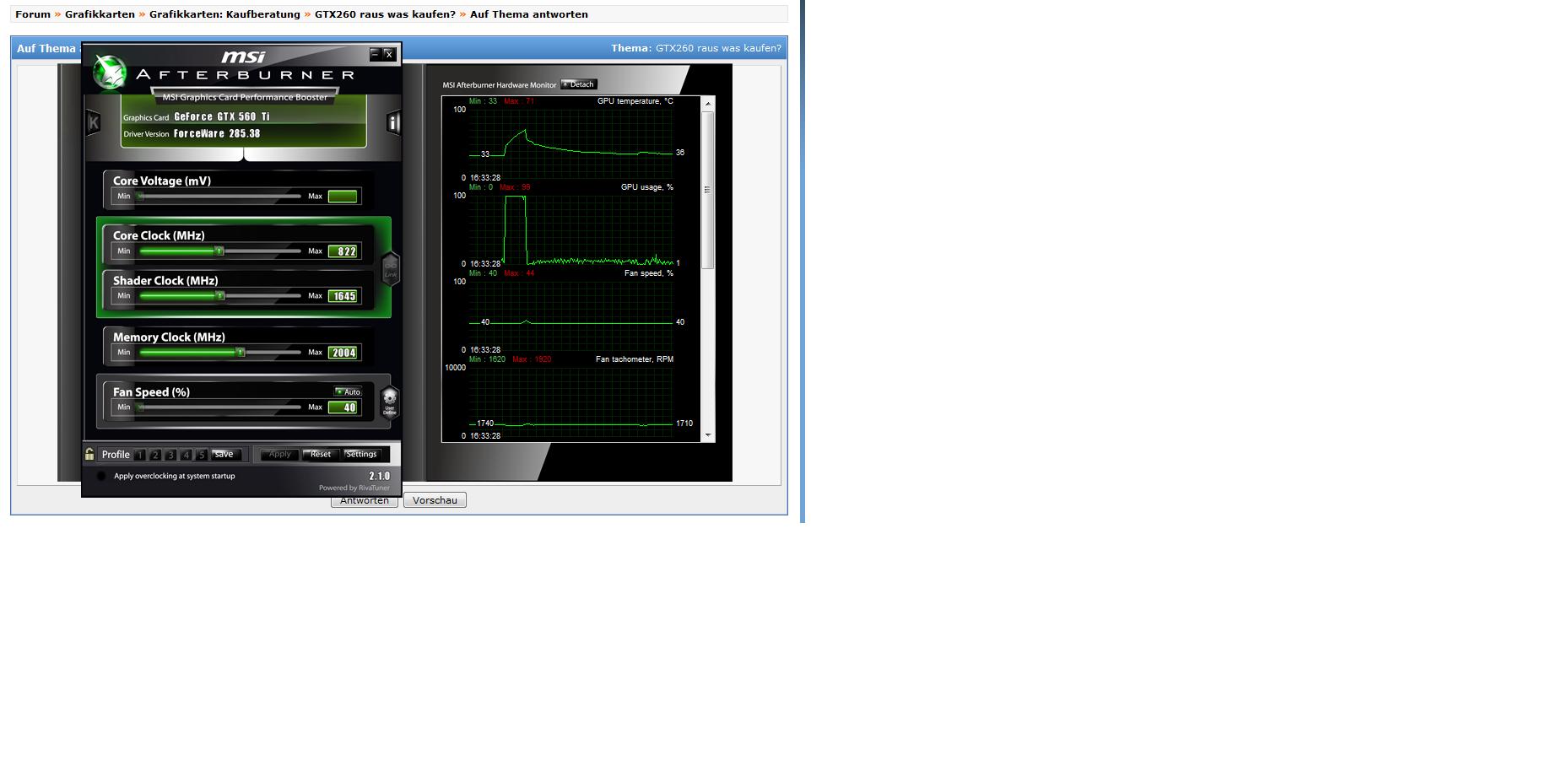
Task: Click the MSI Afterburner dragon logo
Action: pos(110,73)
